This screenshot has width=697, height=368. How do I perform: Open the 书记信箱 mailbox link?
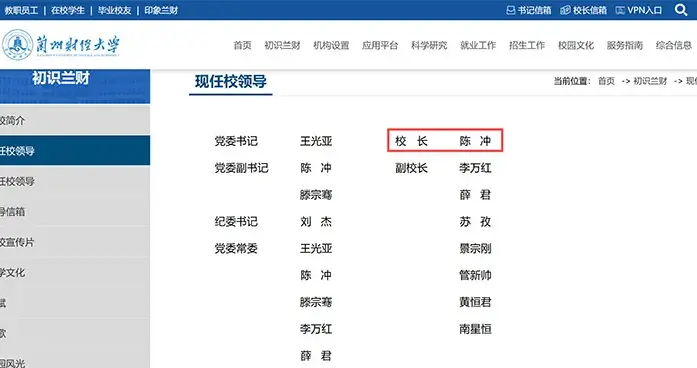point(529,10)
